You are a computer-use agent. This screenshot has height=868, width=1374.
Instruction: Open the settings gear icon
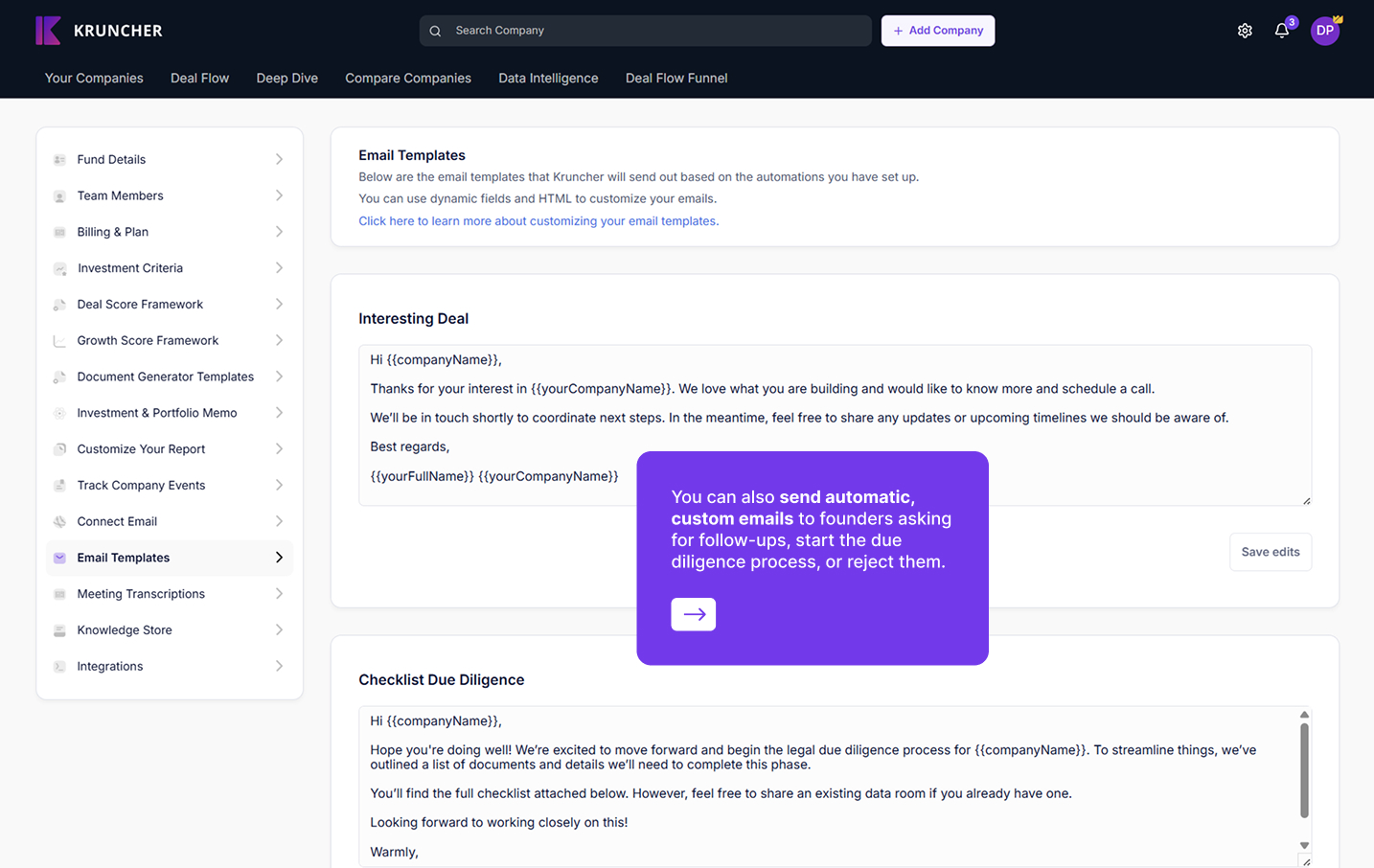click(x=1245, y=31)
